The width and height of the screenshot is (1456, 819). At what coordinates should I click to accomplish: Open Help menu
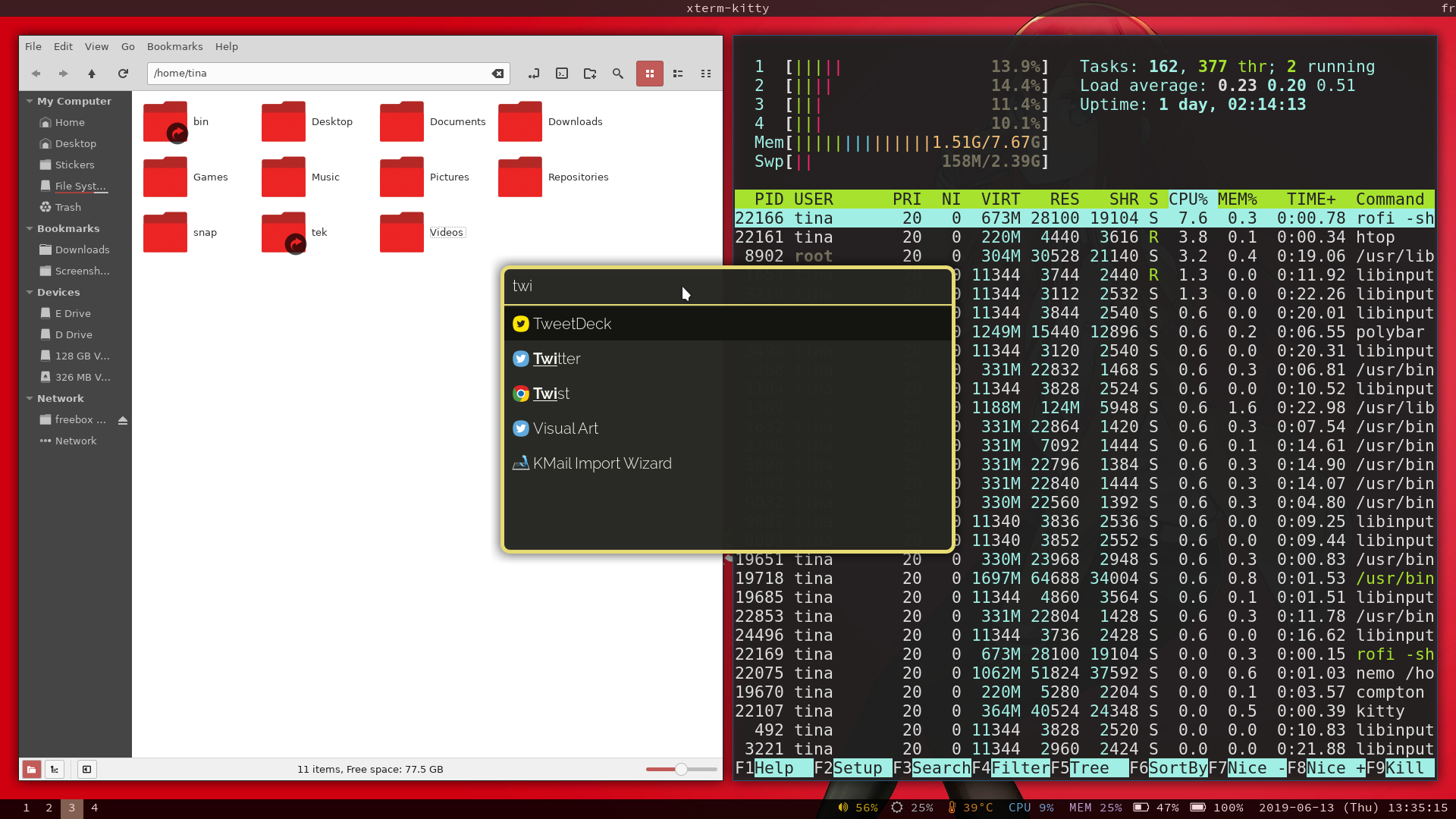[x=227, y=46]
